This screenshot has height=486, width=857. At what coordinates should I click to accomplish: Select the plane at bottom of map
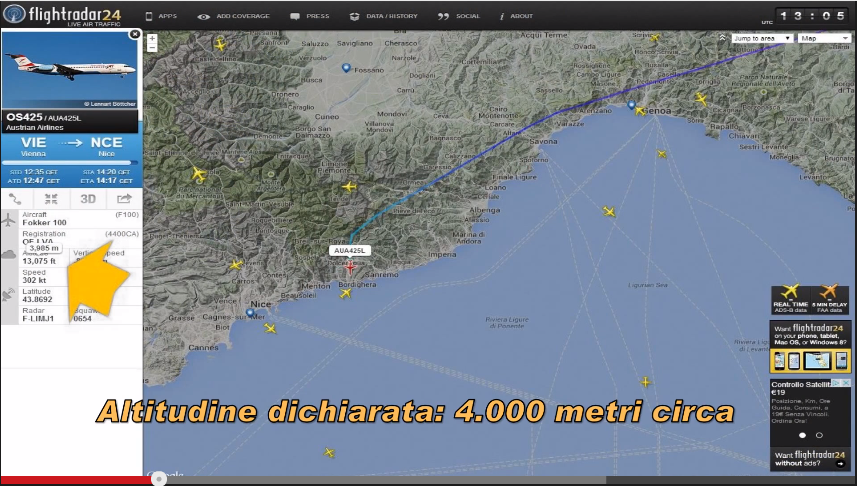328,453
